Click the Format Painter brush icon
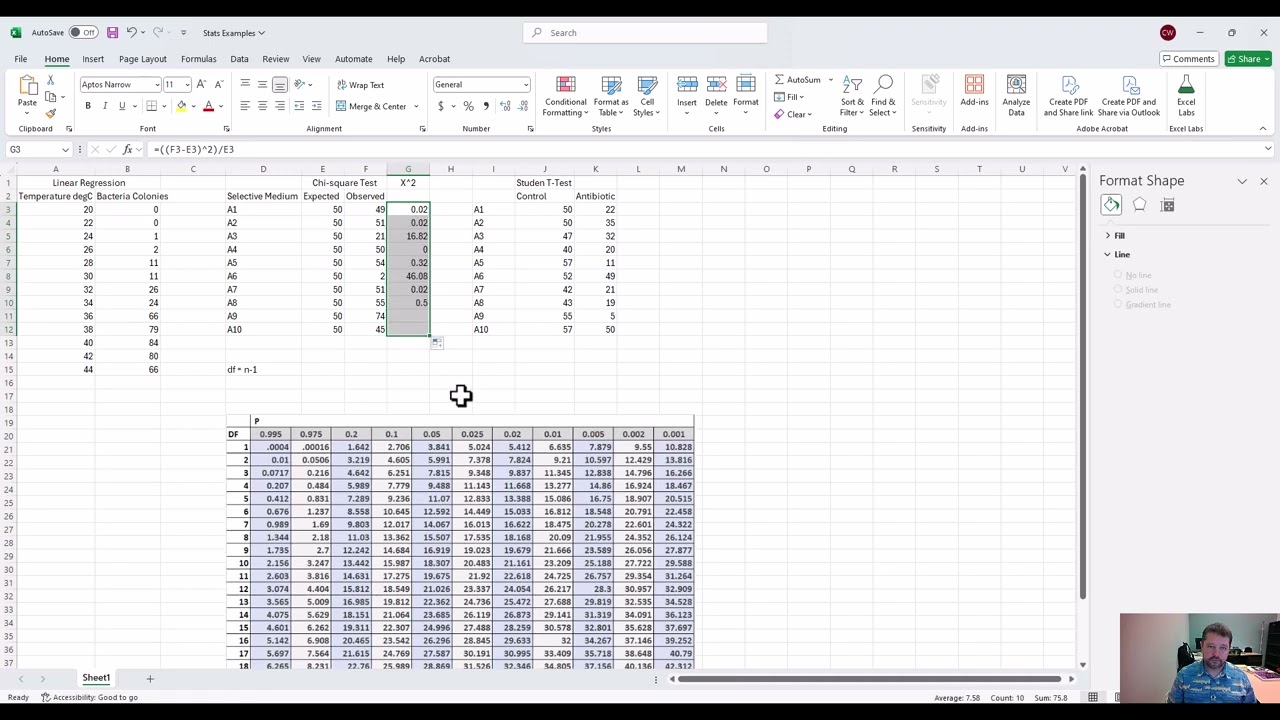The height and width of the screenshot is (720, 1280). tap(51, 113)
